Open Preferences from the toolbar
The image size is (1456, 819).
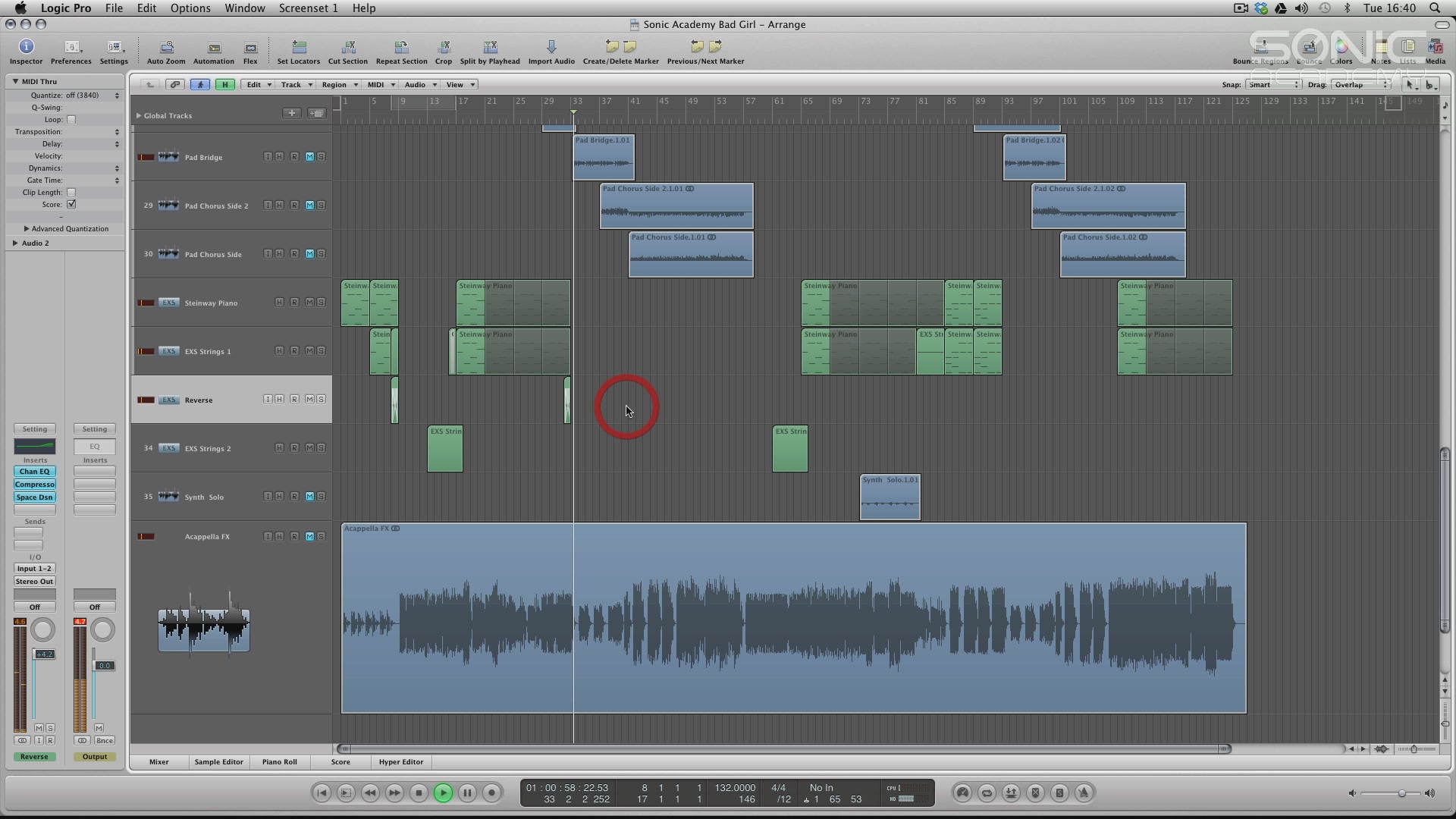click(71, 52)
